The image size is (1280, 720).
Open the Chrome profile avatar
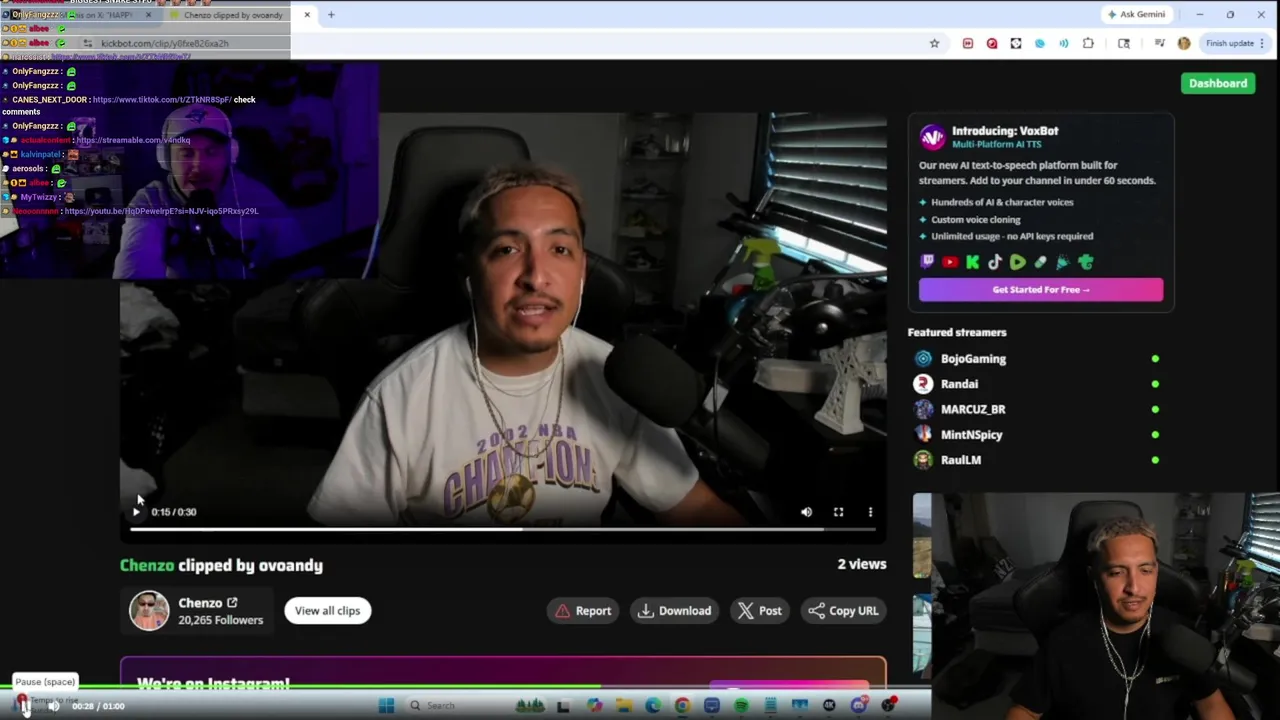(x=1184, y=43)
